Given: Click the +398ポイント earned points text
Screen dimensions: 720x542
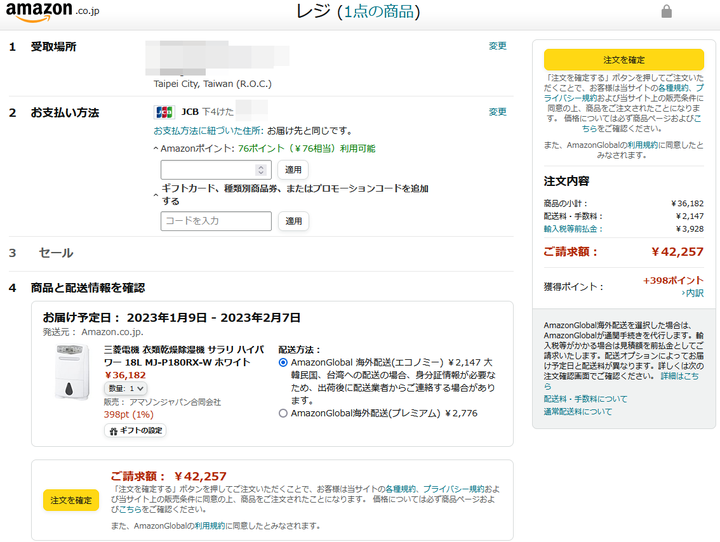Looking at the screenshot, I should coord(673,281).
